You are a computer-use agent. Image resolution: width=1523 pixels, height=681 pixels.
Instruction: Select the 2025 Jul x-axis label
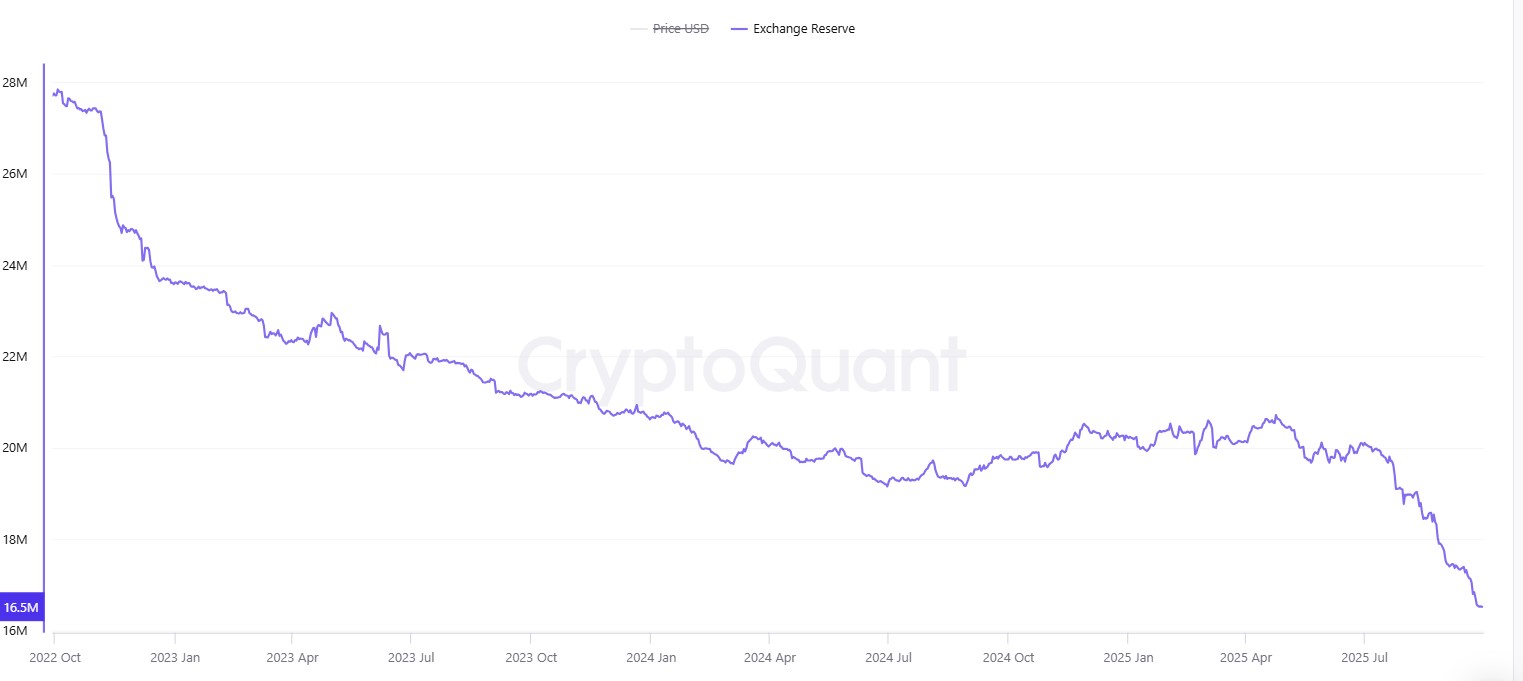pos(1365,658)
